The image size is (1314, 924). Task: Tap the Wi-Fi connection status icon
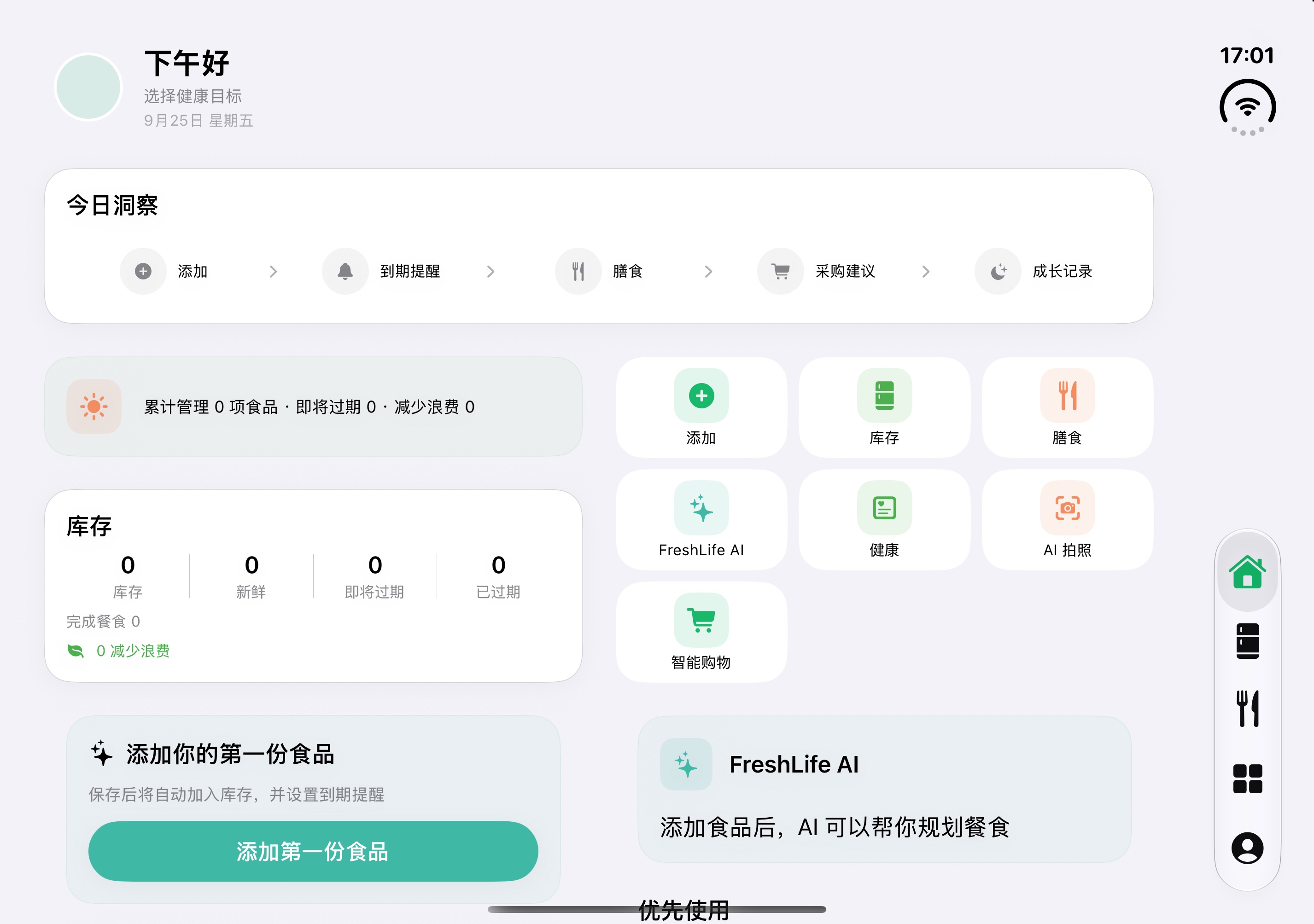coord(1248,108)
